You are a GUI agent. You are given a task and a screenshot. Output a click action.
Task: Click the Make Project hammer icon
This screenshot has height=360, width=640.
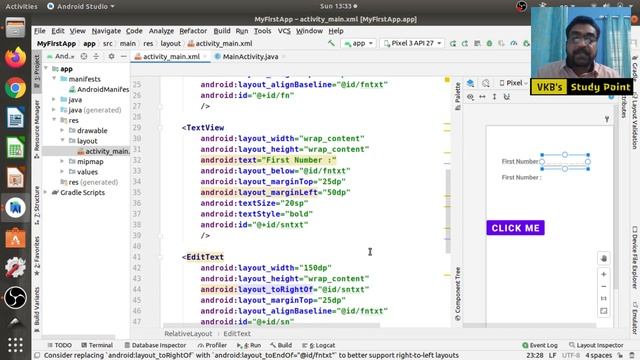331,43
